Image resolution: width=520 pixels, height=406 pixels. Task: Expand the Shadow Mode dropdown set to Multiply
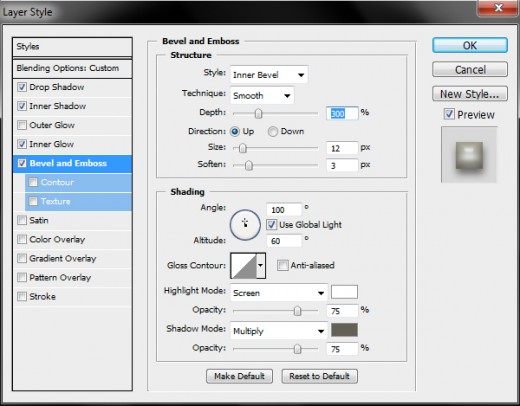[279, 331]
